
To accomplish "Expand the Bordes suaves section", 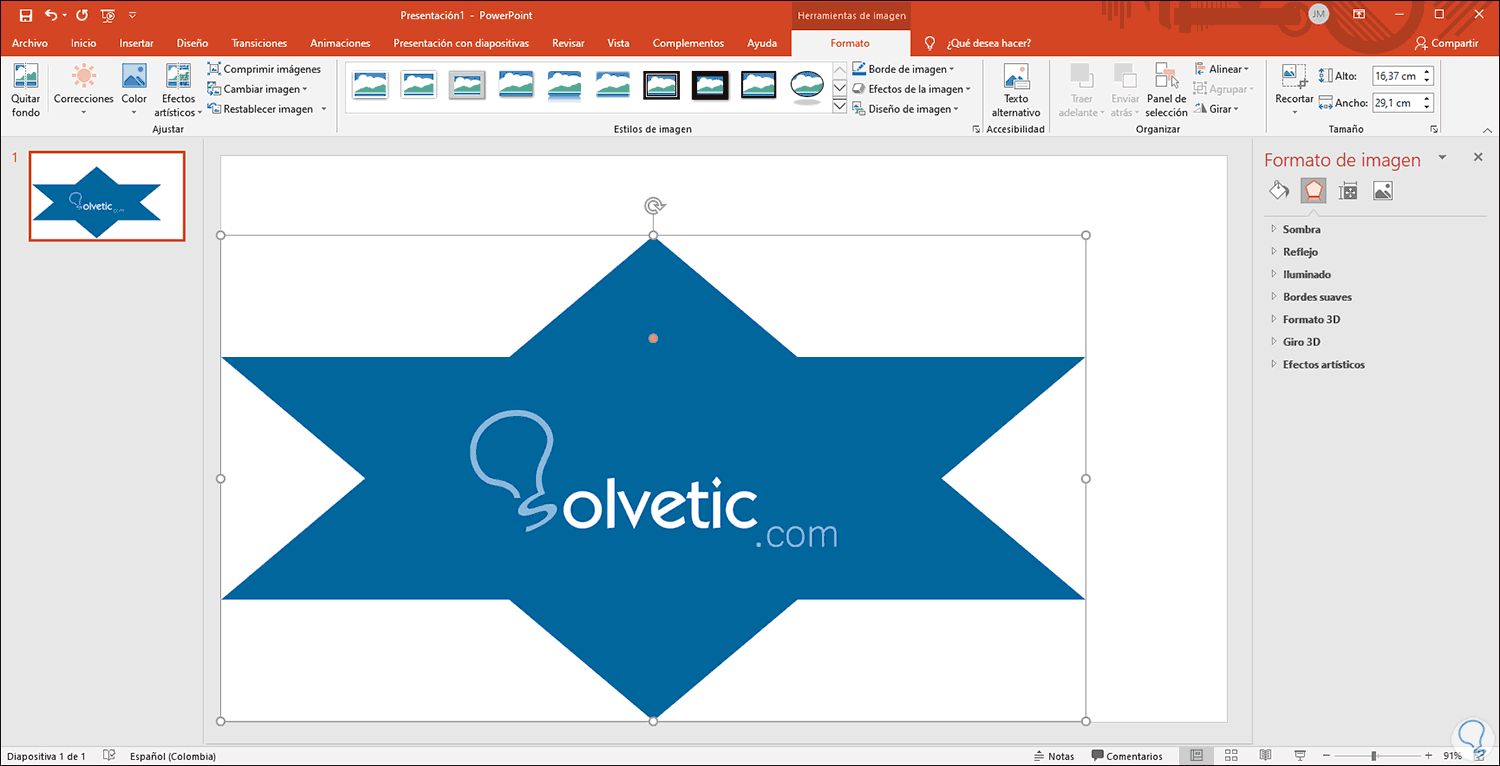I will 1316,297.
